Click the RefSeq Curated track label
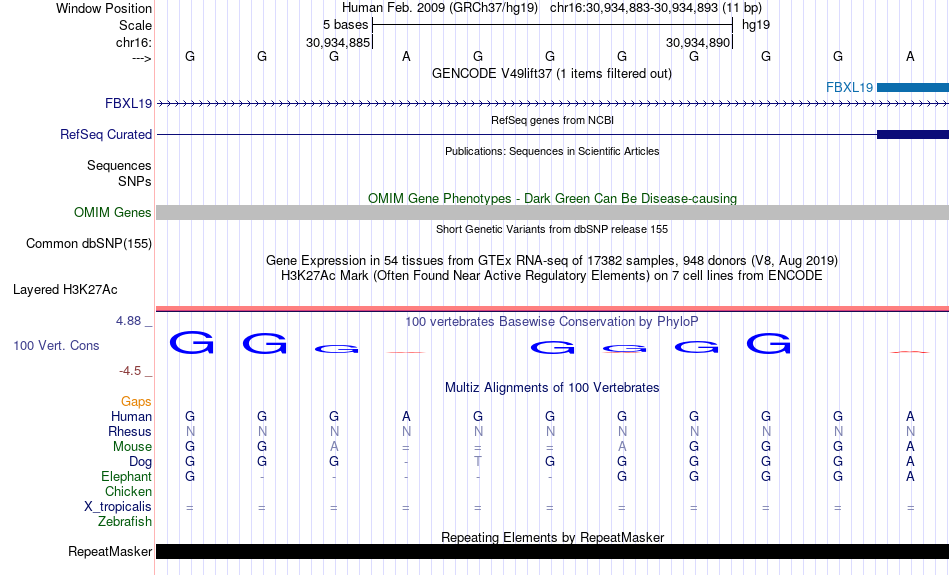 [x=106, y=135]
